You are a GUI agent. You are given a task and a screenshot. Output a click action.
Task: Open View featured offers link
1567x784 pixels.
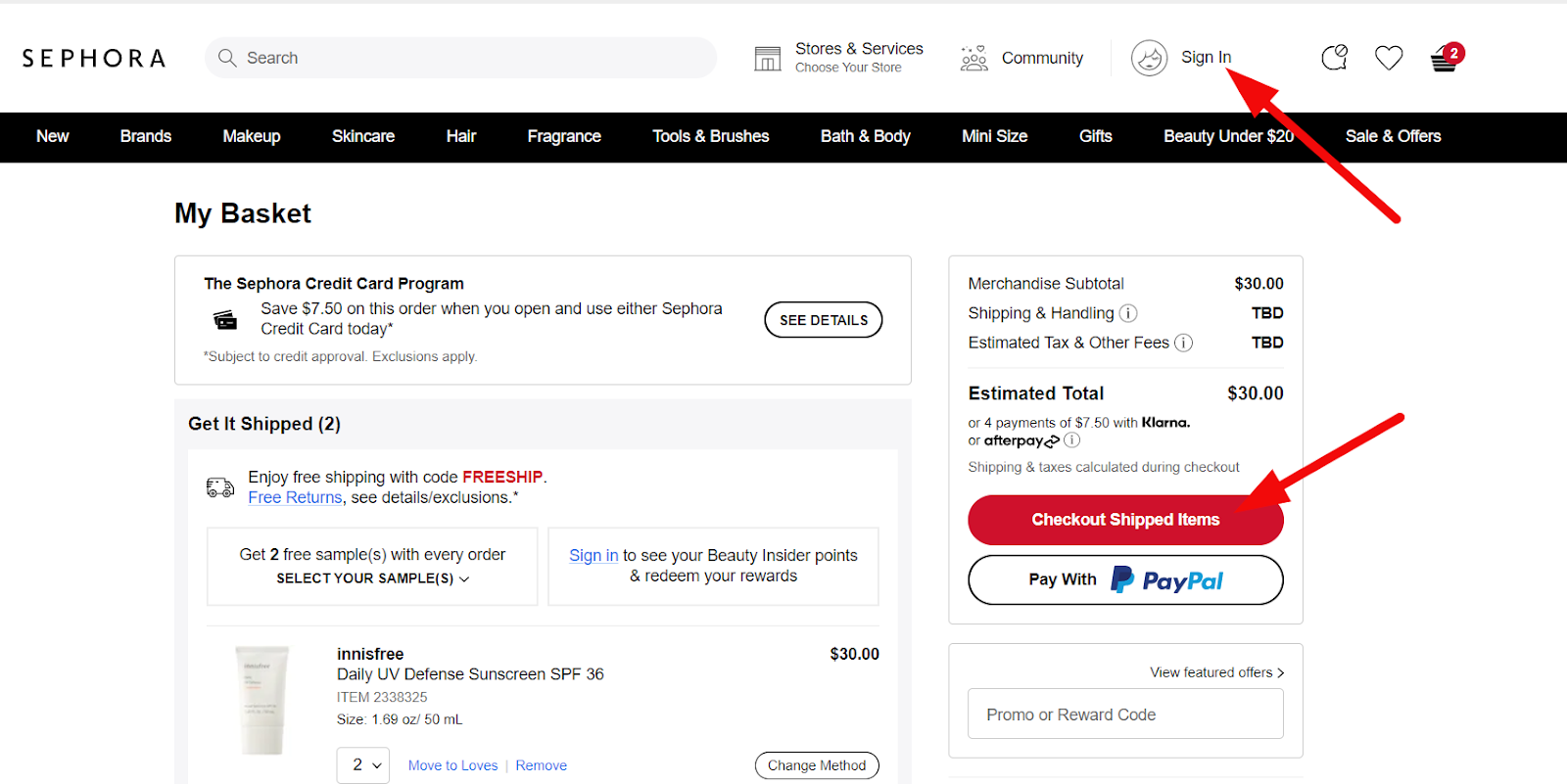tap(1217, 672)
